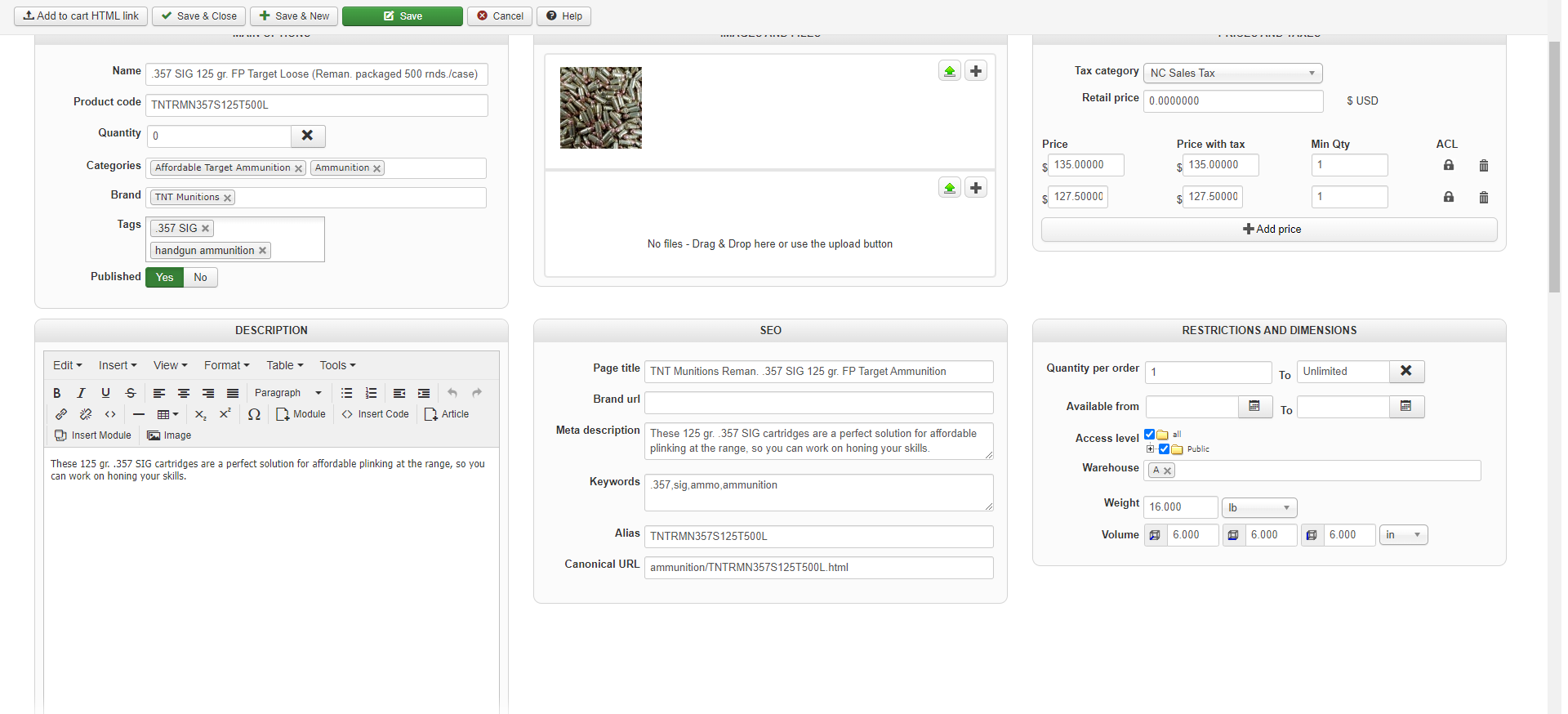Viewport: 1568px width, 714px height.
Task: Insert horizontal line in description
Action: click(x=139, y=414)
